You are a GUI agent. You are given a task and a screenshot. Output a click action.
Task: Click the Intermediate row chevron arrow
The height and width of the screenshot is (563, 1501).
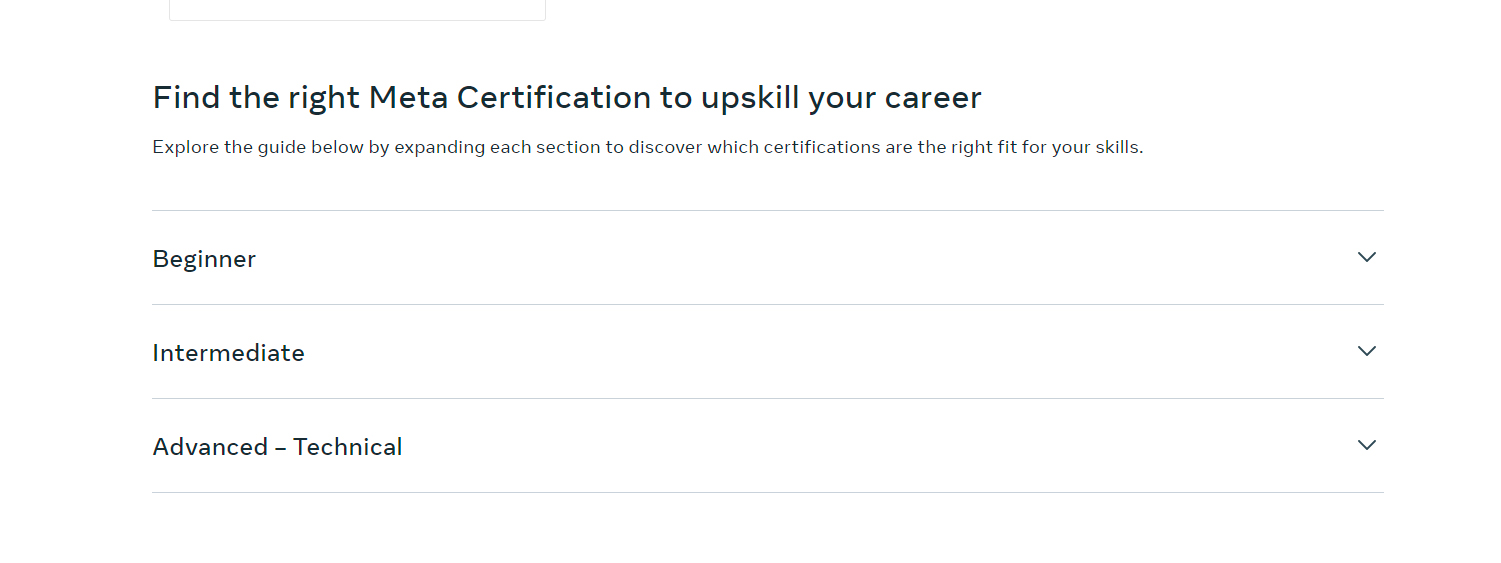pos(1367,351)
